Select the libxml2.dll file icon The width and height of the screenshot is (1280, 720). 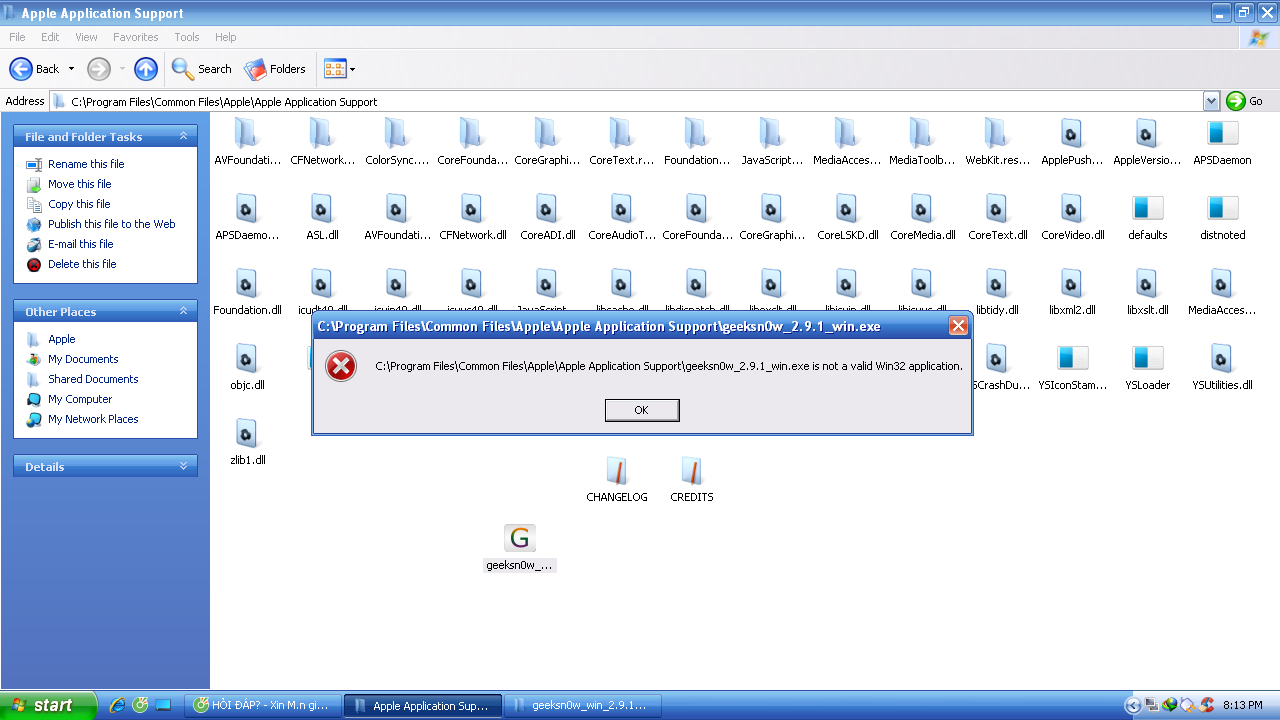[1071, 283]
